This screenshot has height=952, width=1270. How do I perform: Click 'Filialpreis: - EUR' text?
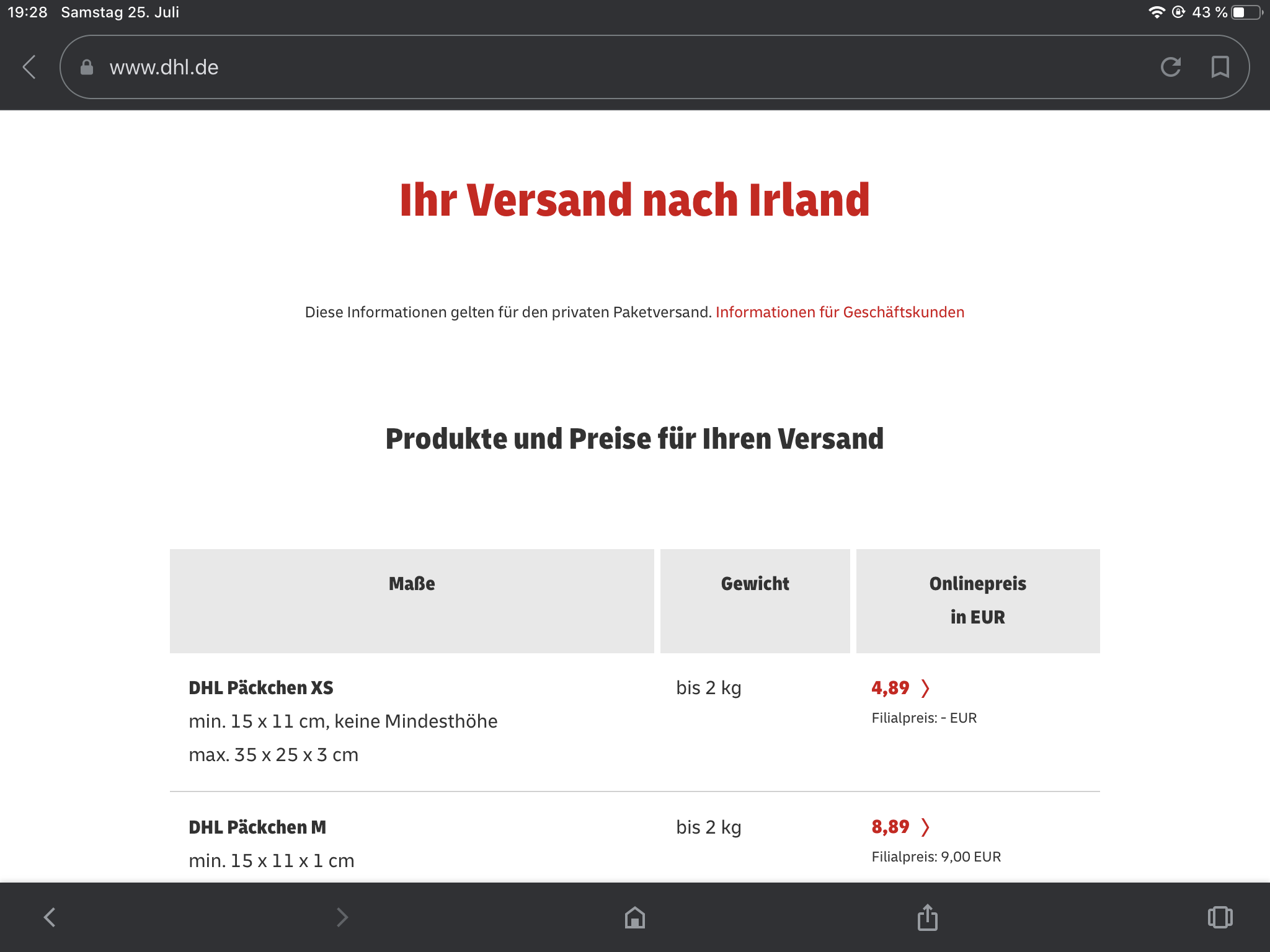[x=924, y=718]
